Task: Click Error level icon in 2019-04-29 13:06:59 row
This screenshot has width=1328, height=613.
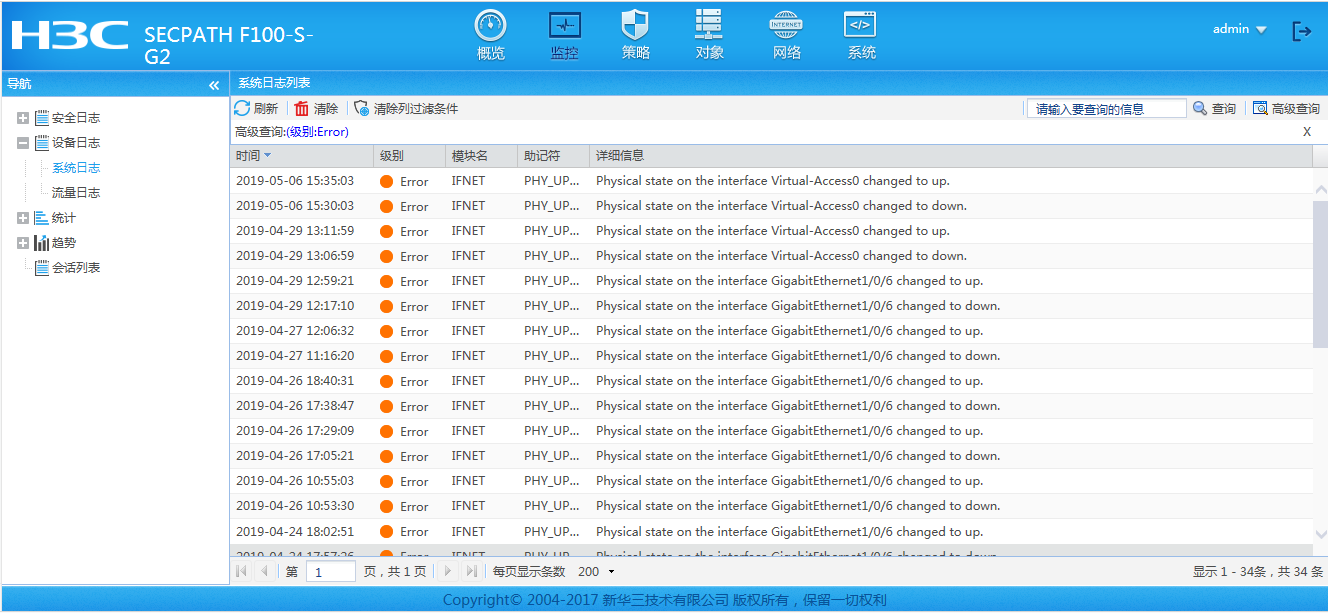Action: (387, 256)
